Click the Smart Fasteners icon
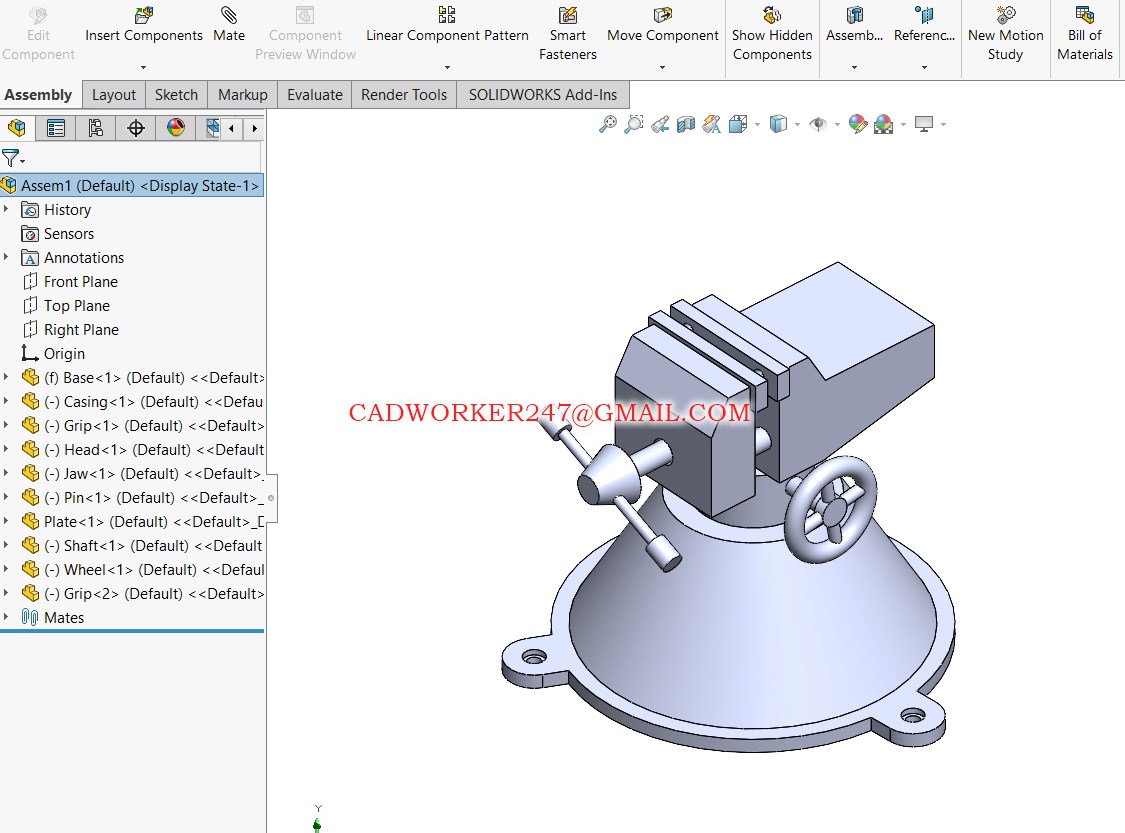Viewport: 1125px width, 833px height. pyautogui.click(x=568, y=15)
